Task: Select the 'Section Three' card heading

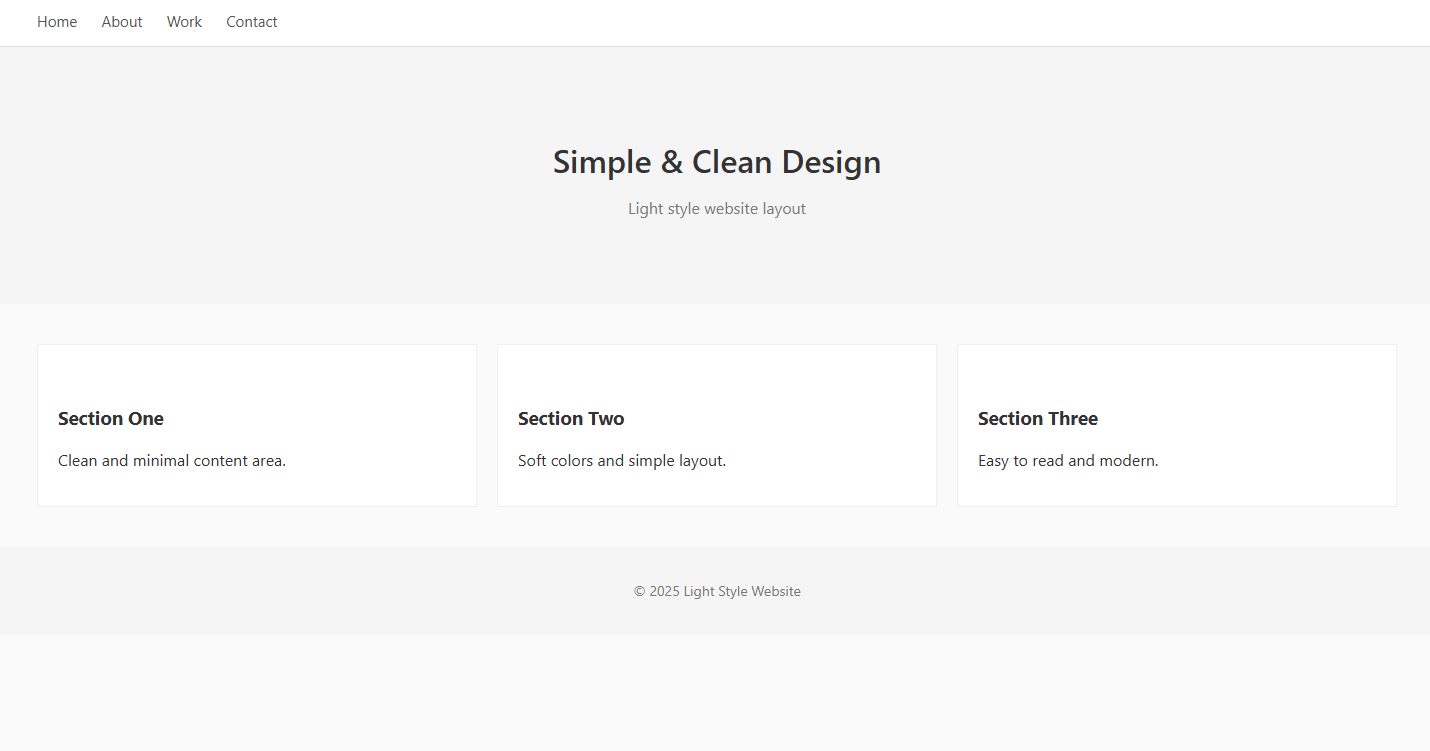Action: click(1038, 419)
